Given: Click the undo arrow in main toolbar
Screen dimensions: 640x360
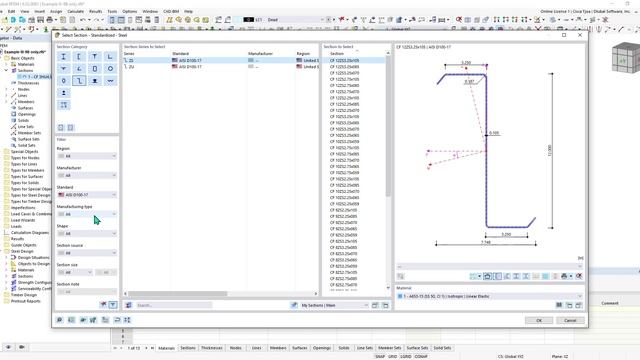Looking at the screenshot, I should click(x=83, y=20).
